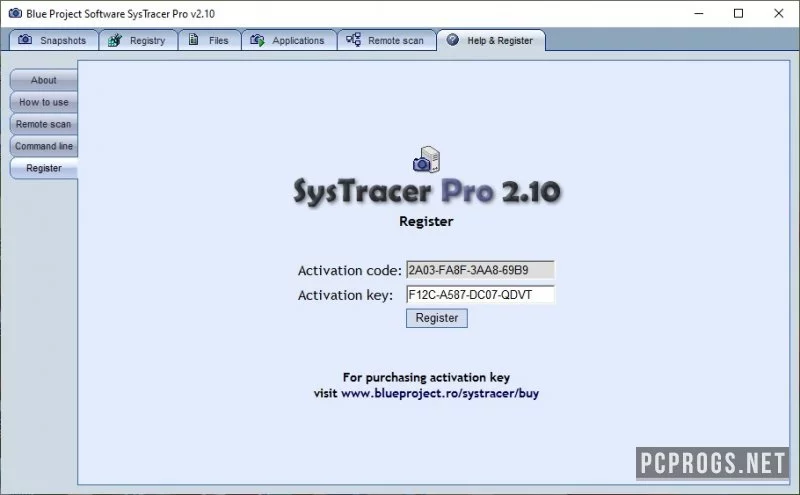This screenshot has width=800, height=495.
Task: Click the Applications tab icon
Action: (x=257, y=40)
